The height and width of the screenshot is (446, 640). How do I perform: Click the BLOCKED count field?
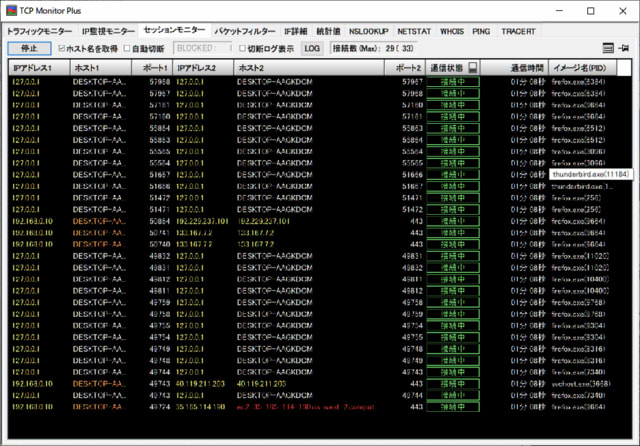pos(203,48)
